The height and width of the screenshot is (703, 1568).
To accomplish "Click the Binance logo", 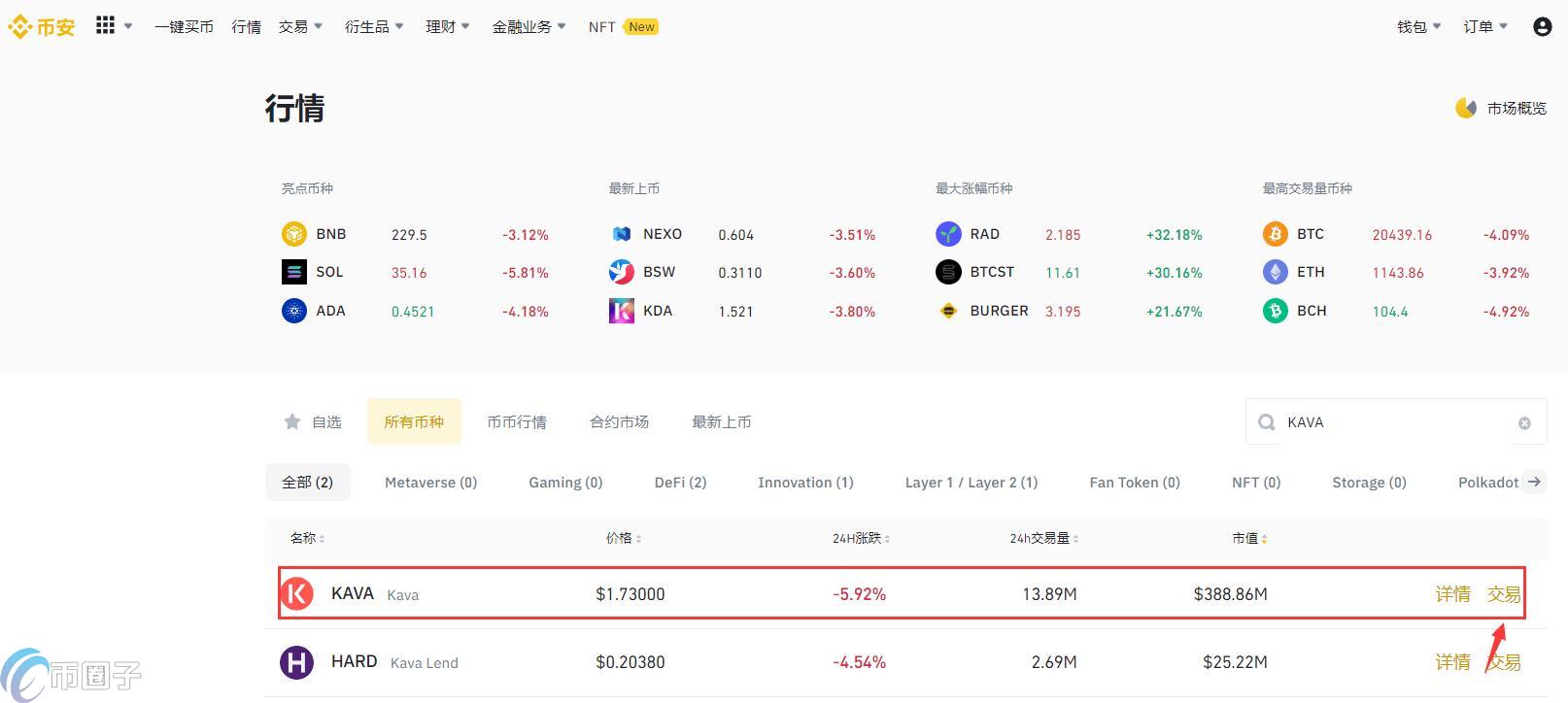I will click(x=42, y=27).
